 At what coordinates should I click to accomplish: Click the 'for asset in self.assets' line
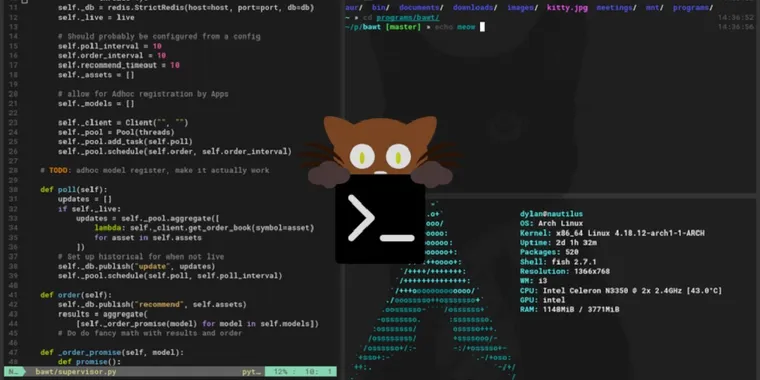tap(148, 238)
